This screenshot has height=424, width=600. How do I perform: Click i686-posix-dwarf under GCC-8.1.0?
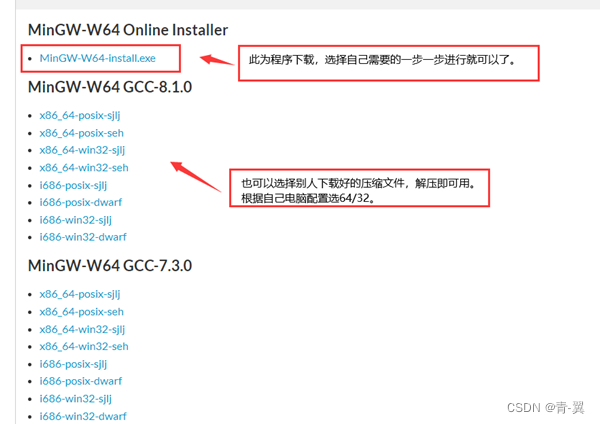pos(80,202)
